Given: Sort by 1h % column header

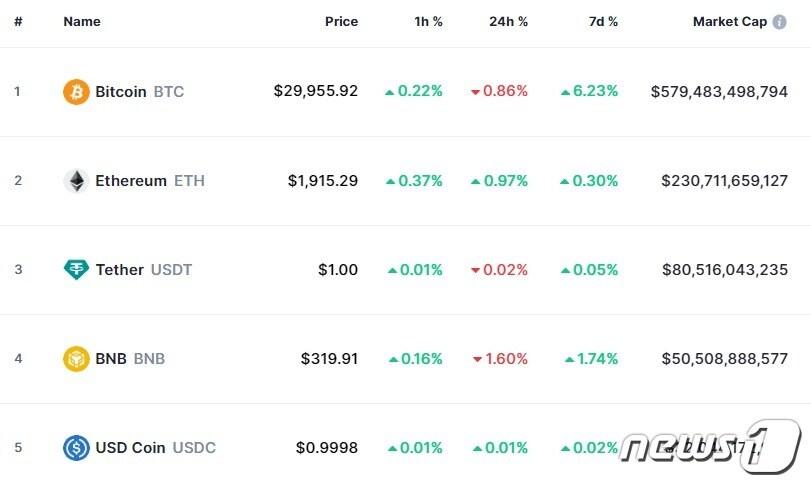Looking at the screenshot, I should click(427, 22).
